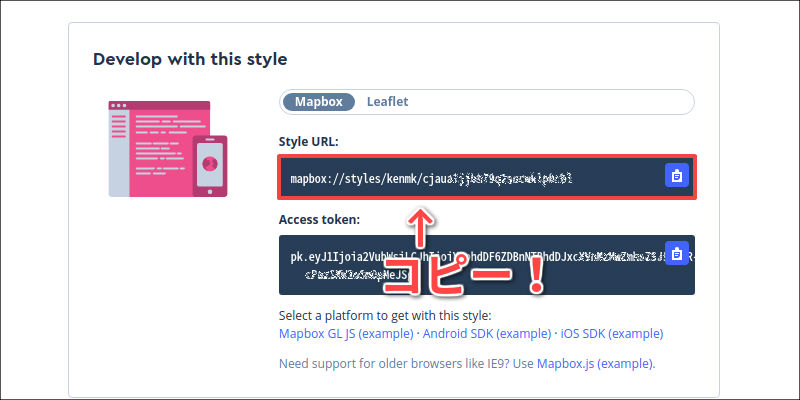Select the Mapbox tab
Image resolution: width=800 pixels, height=400 pixels.
tap(319, 102)
